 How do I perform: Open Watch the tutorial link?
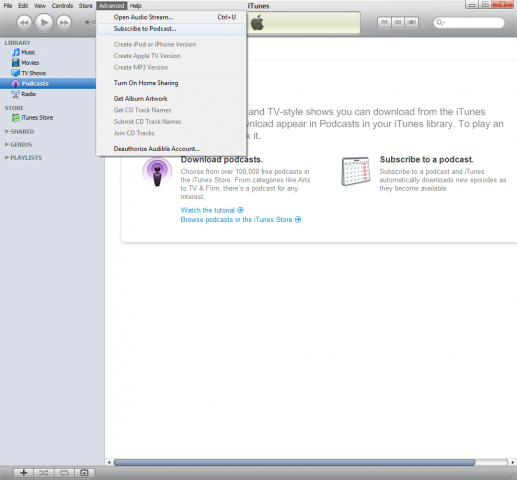208,210
